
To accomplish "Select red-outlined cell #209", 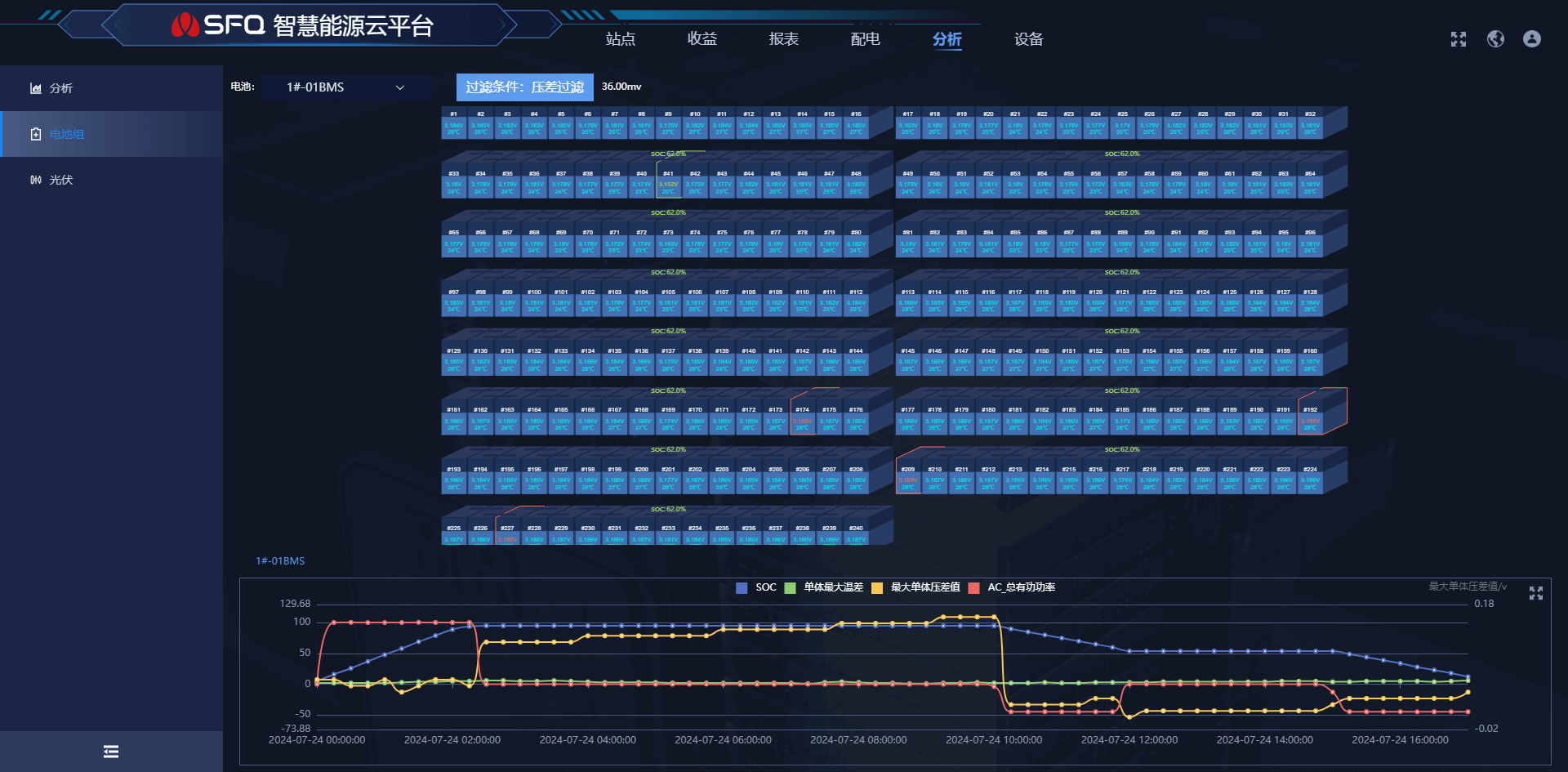I will (908, 479).
